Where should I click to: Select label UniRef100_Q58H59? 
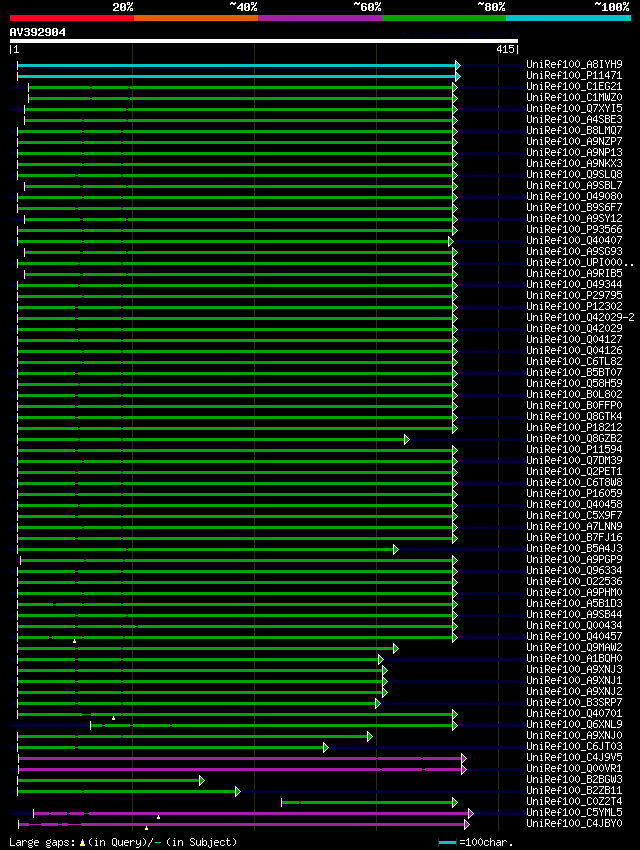tap(574, 383)
